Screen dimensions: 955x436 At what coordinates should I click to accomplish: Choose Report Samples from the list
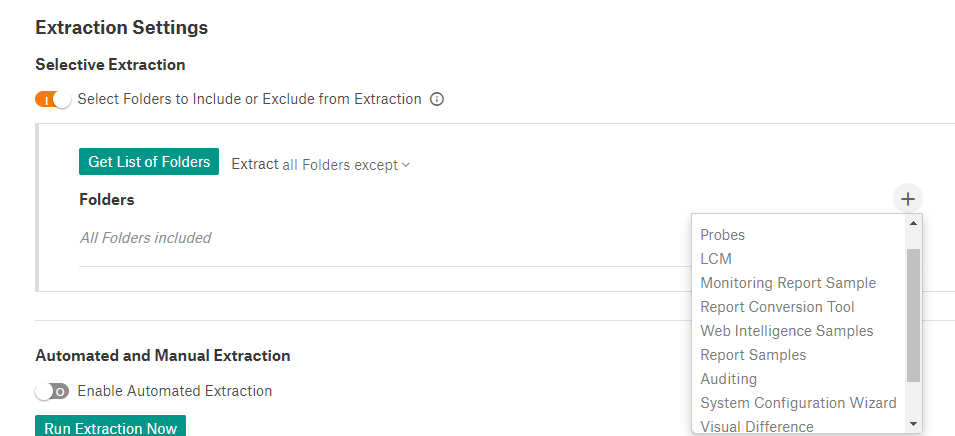click(x=753, y=355)
